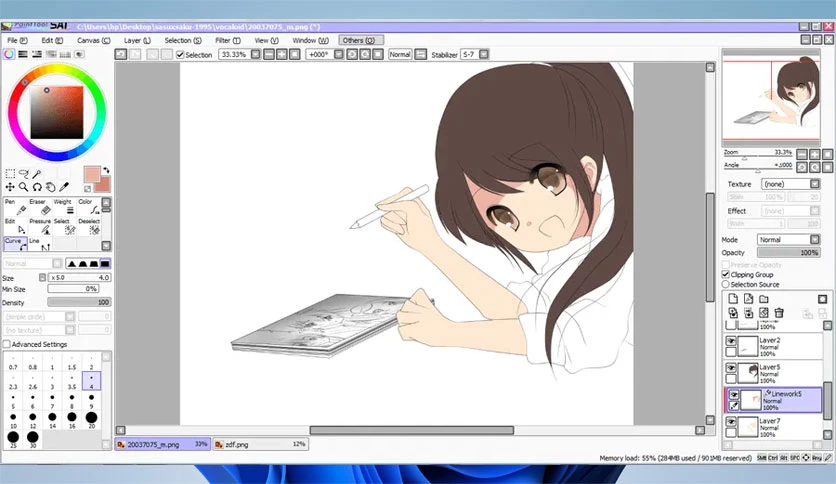Click the navigator preview thumbnail
This screenshot has height=484, width=836.
(771, 99)
